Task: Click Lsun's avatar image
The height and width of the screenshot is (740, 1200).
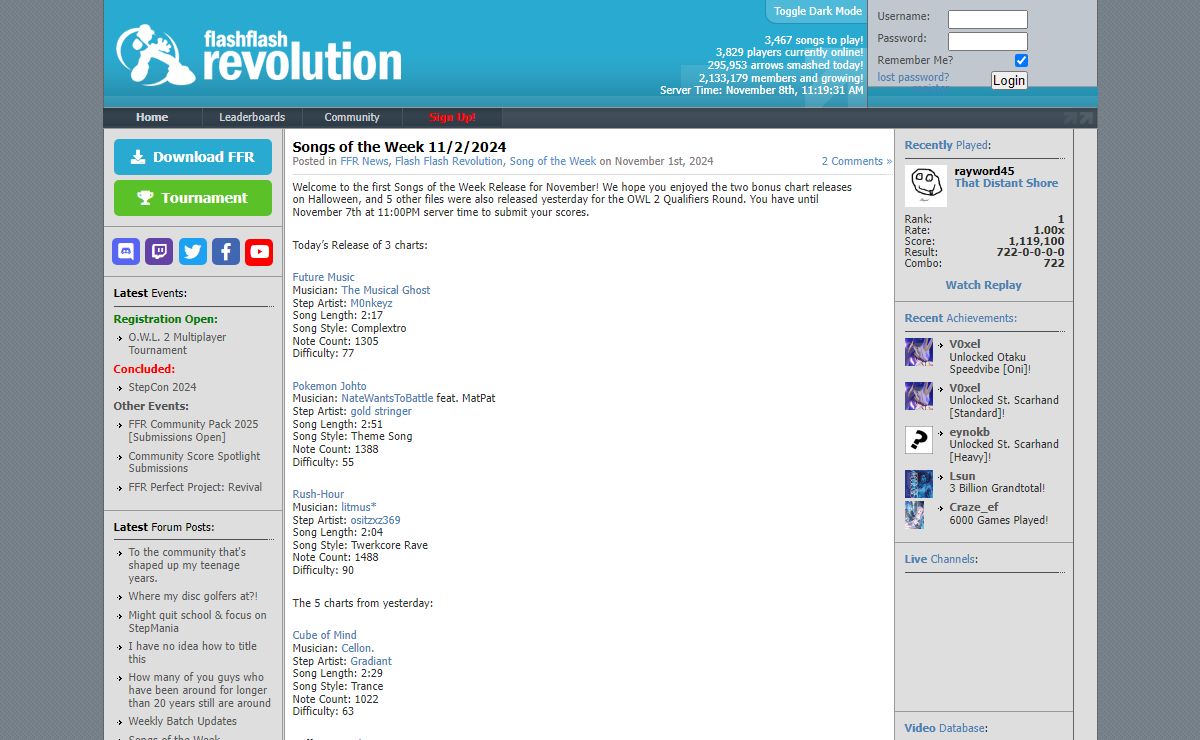Action: (919, 484)
